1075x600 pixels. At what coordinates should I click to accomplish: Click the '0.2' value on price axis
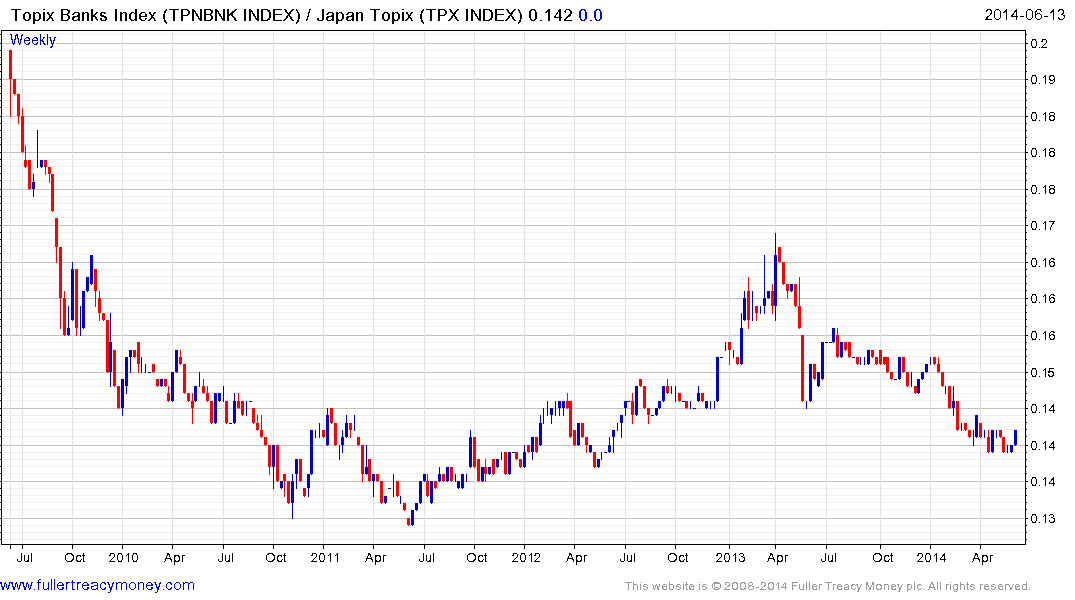tap(1039, 44)
